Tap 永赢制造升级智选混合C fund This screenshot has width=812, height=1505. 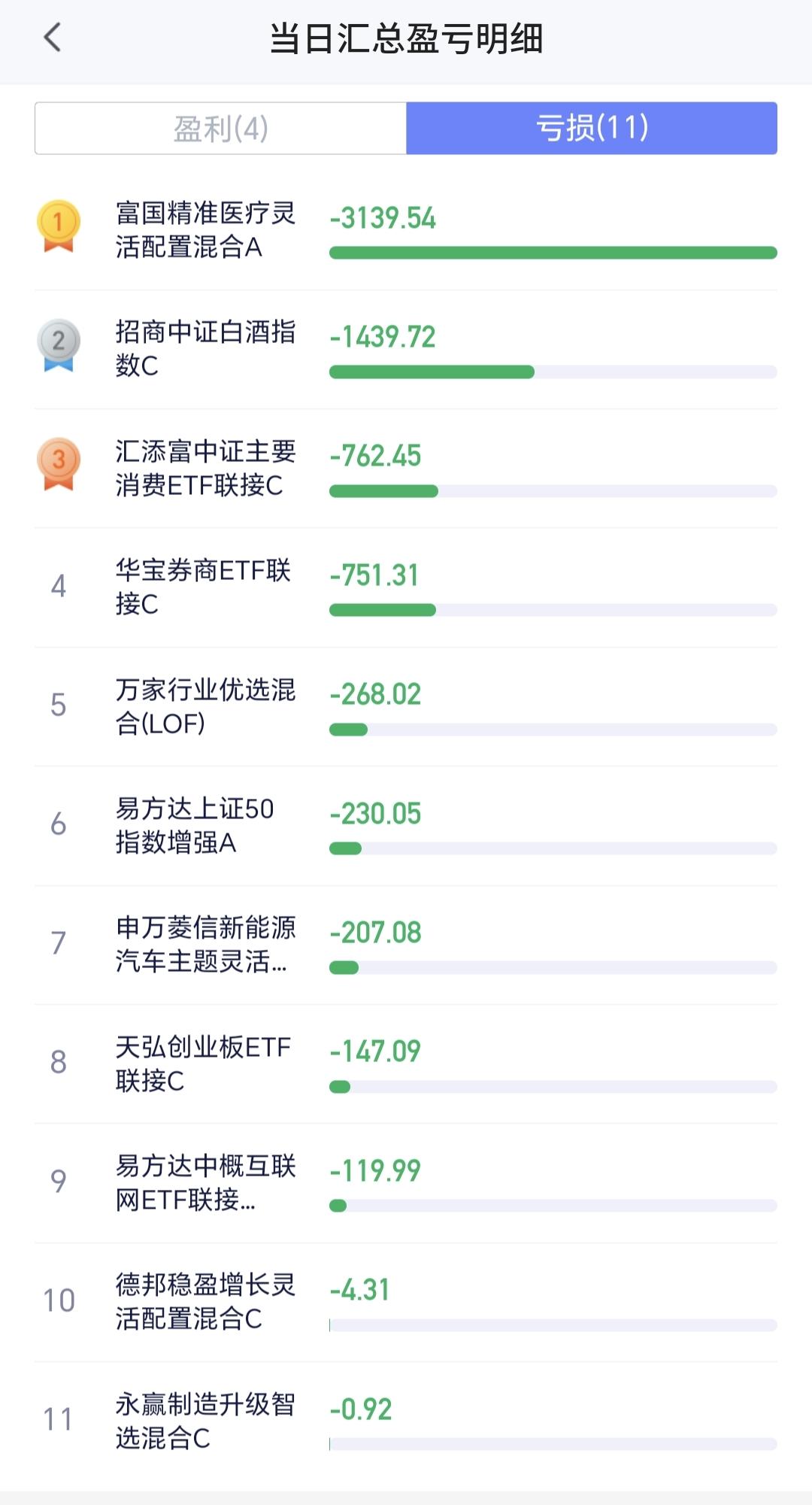click(205, 1421)
